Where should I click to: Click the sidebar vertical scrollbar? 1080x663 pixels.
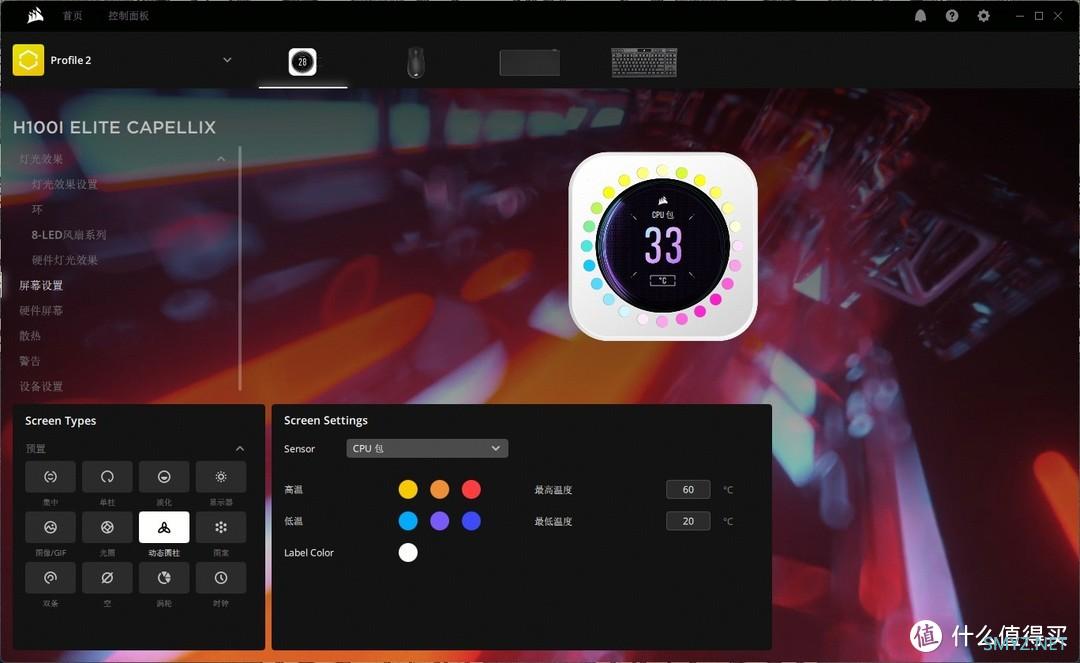point(240,269)
